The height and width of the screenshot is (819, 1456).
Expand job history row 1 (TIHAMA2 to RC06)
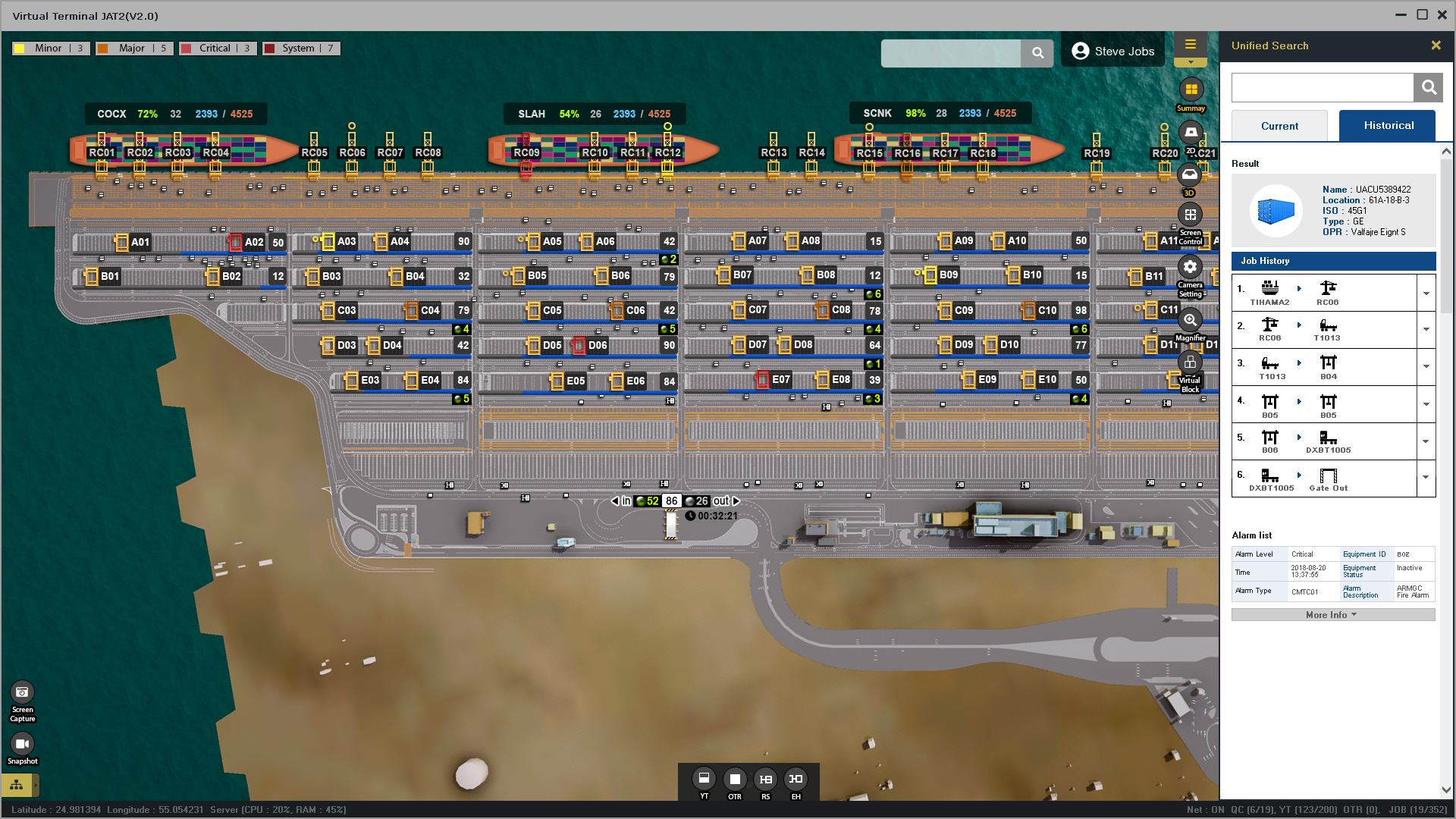point(1426,293)
